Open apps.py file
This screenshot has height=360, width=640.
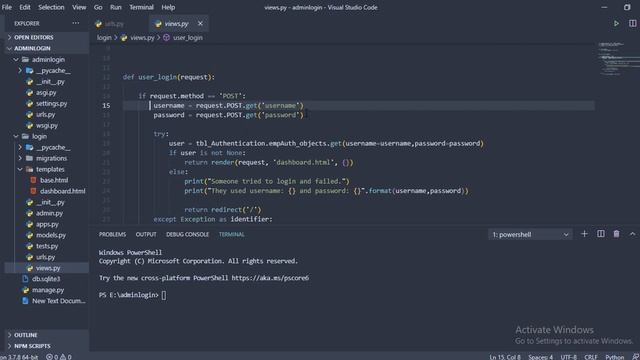click(47, 224)
